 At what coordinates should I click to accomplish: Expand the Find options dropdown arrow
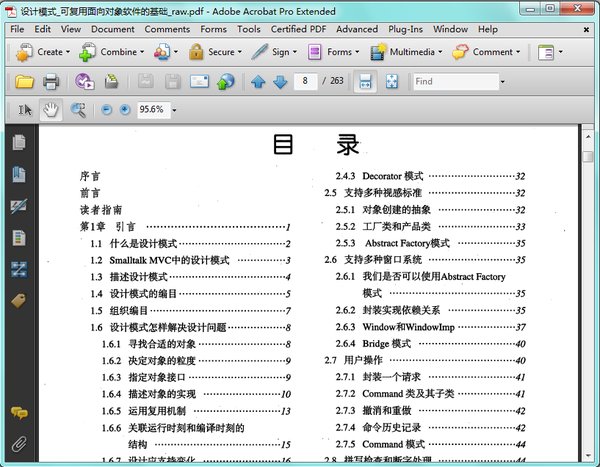tap(502, 81)
